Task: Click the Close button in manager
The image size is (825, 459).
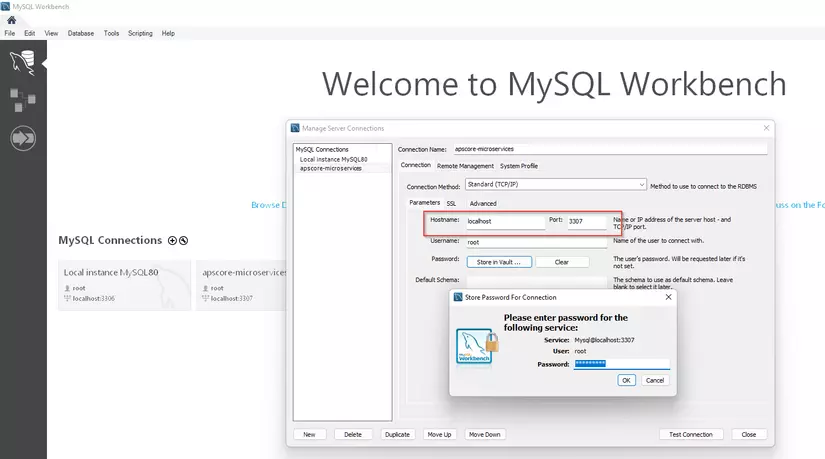Action: 749,434
